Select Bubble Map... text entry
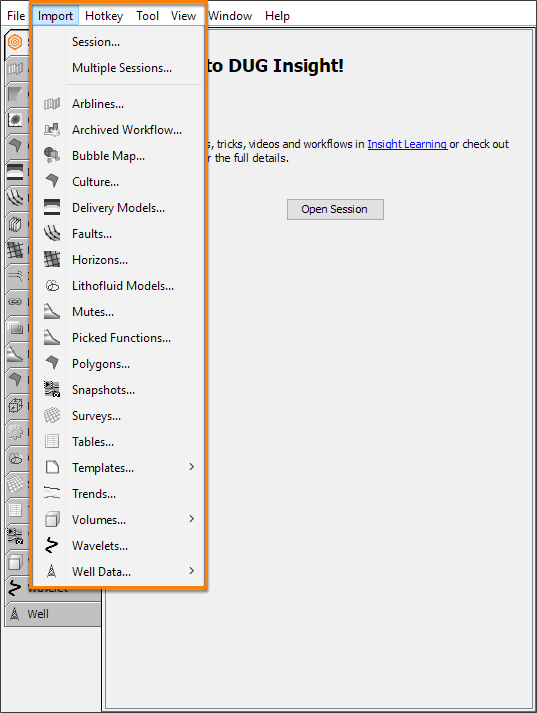The height and width of the screenshot is (713, 537). coord(108,156)
